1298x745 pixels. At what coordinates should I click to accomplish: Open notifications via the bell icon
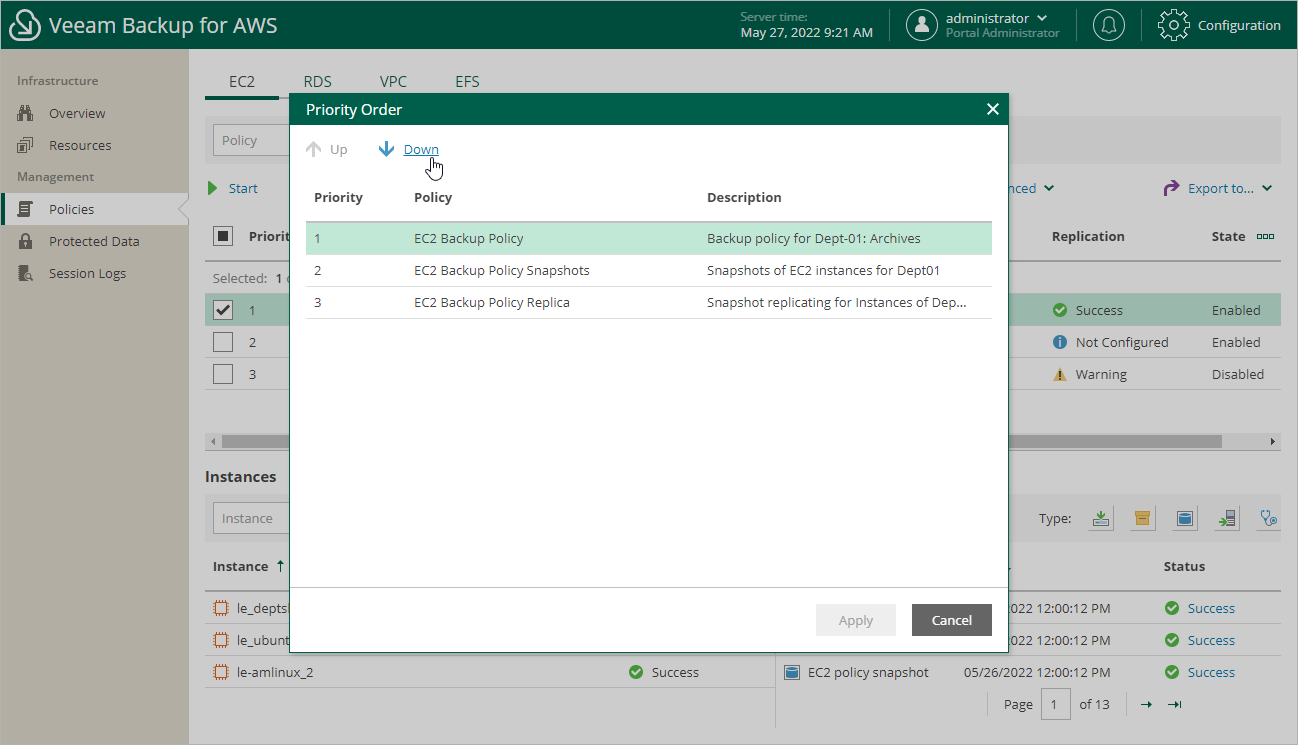coord(1108,25)
